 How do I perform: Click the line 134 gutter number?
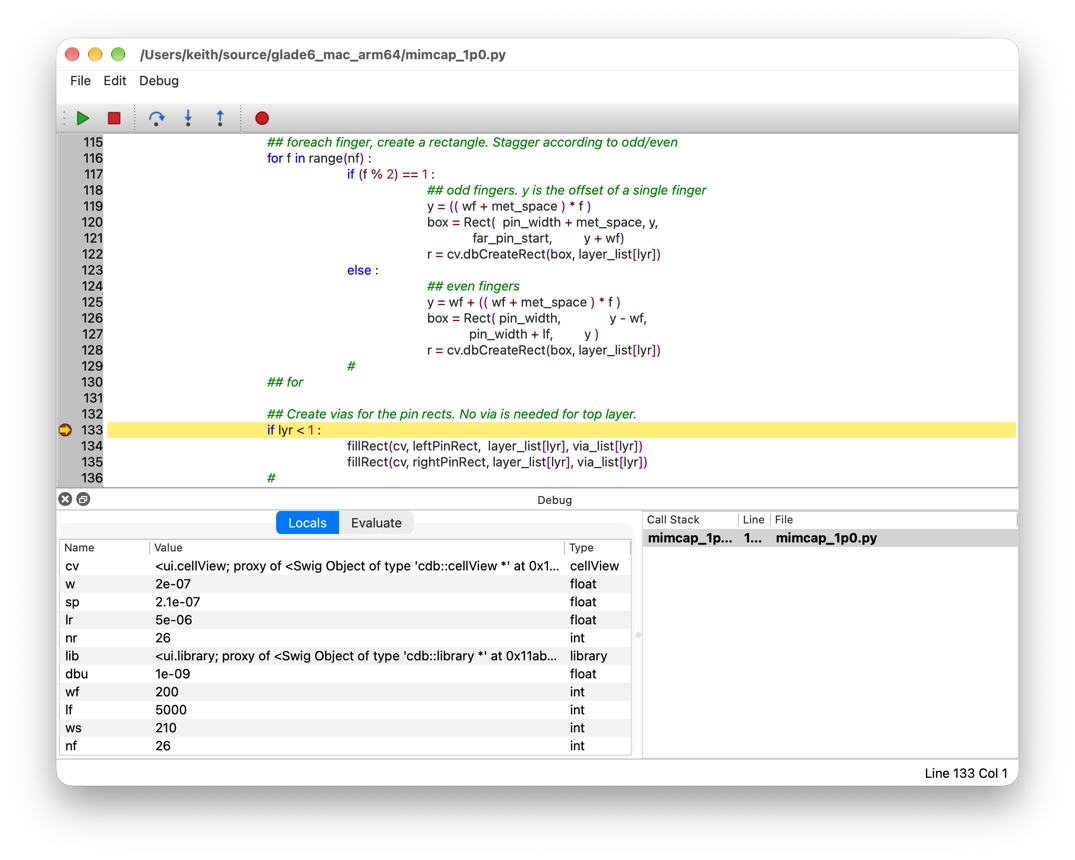[93, 446]
